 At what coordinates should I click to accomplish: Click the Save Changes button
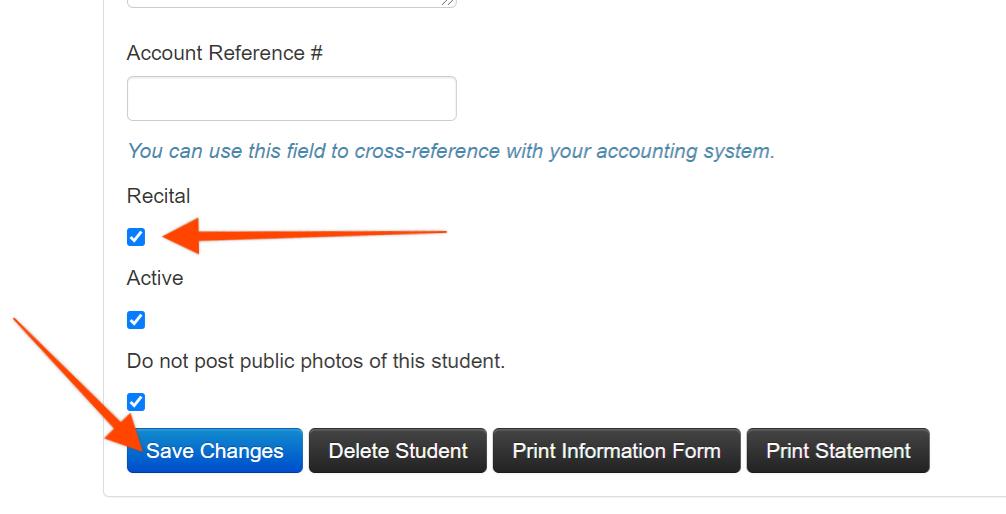[x=214, y=450]
